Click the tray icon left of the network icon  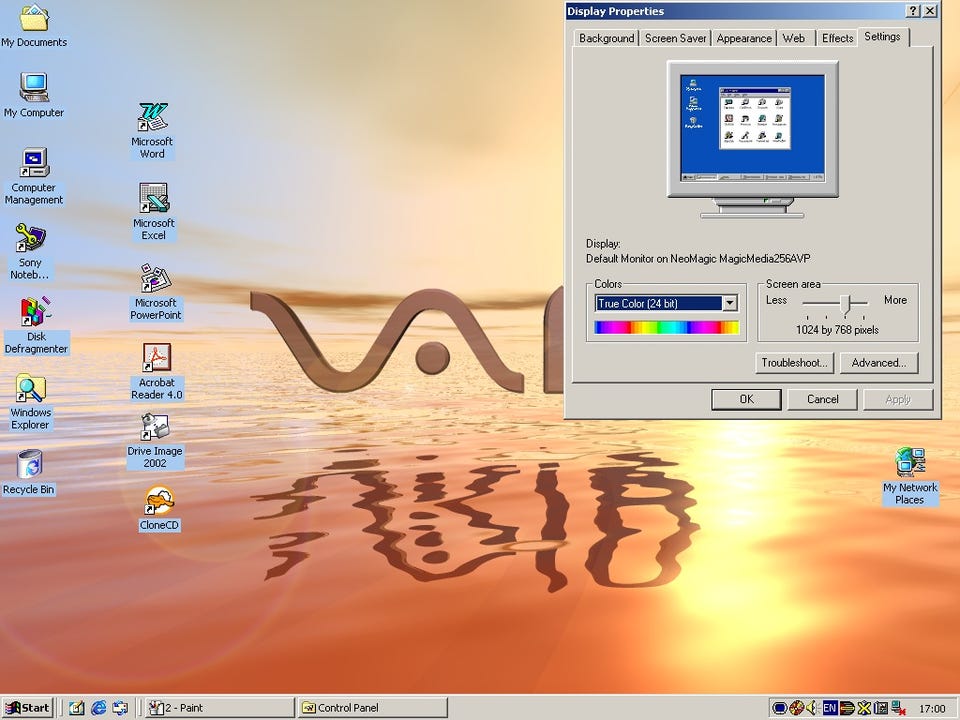point(880,708)
